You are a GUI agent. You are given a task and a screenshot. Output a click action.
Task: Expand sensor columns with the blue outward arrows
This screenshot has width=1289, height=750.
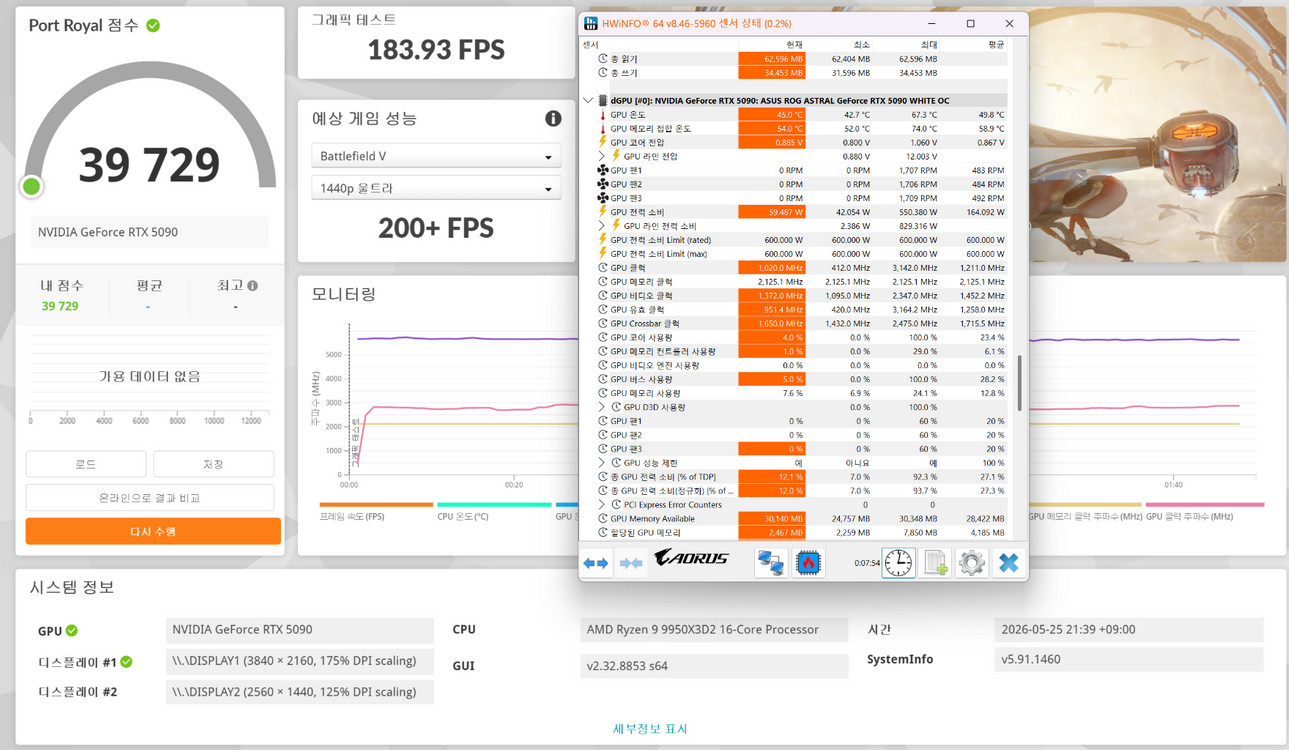click(x=596, y=563)
